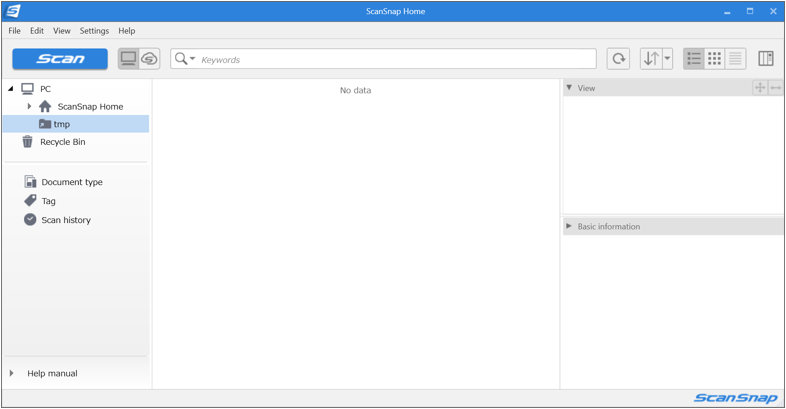Open the sort criteria dropdown arrow

click(x=667, y=59)
